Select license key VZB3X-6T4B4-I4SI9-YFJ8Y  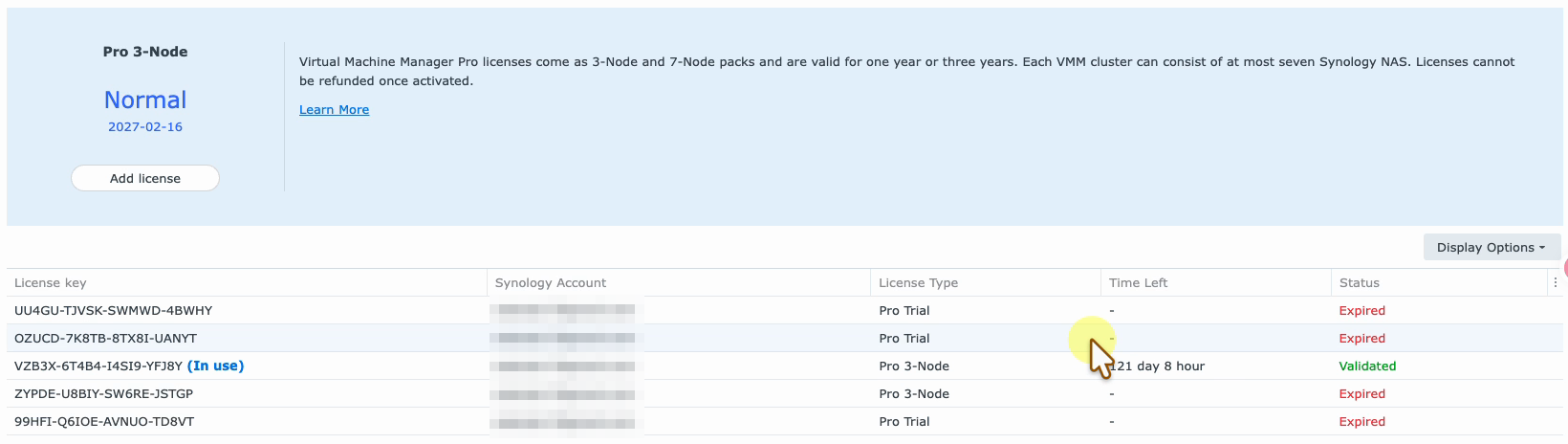[x=98, y=366]
